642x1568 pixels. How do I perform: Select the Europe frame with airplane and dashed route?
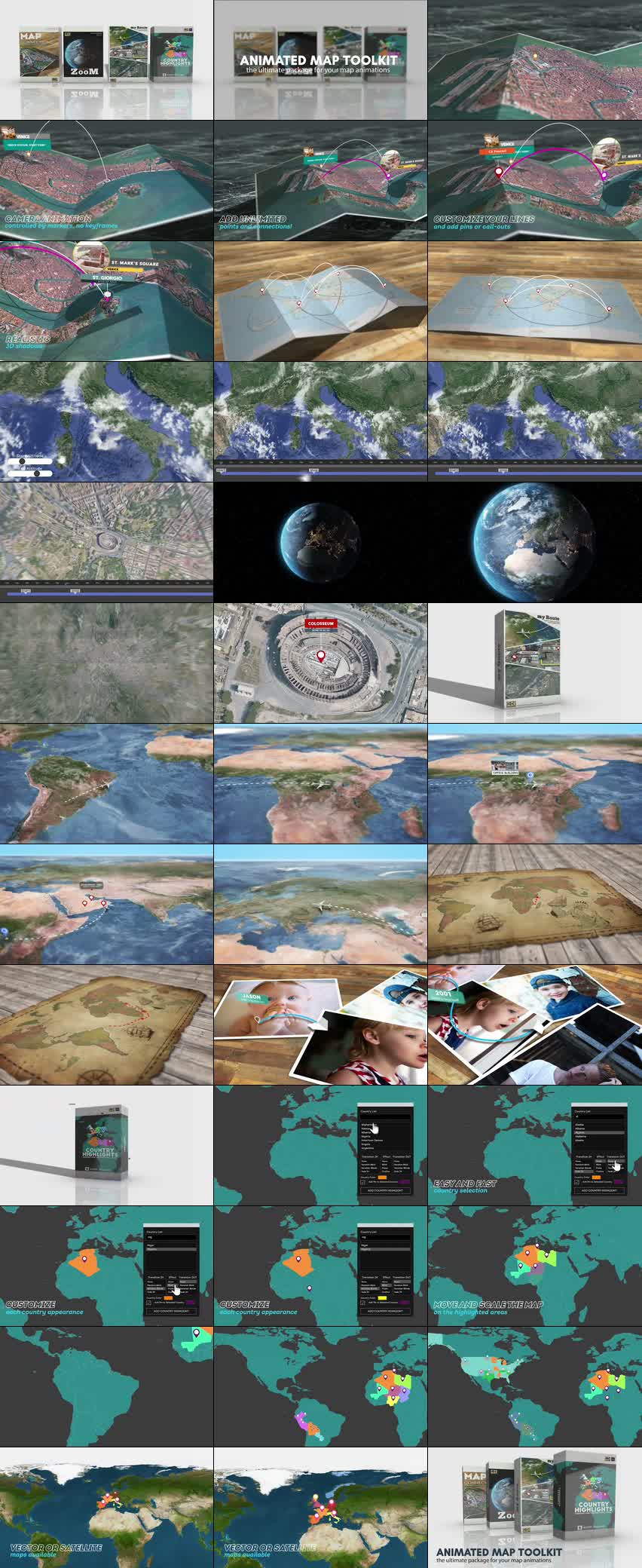pyautogui.click(x=320, y=905)
